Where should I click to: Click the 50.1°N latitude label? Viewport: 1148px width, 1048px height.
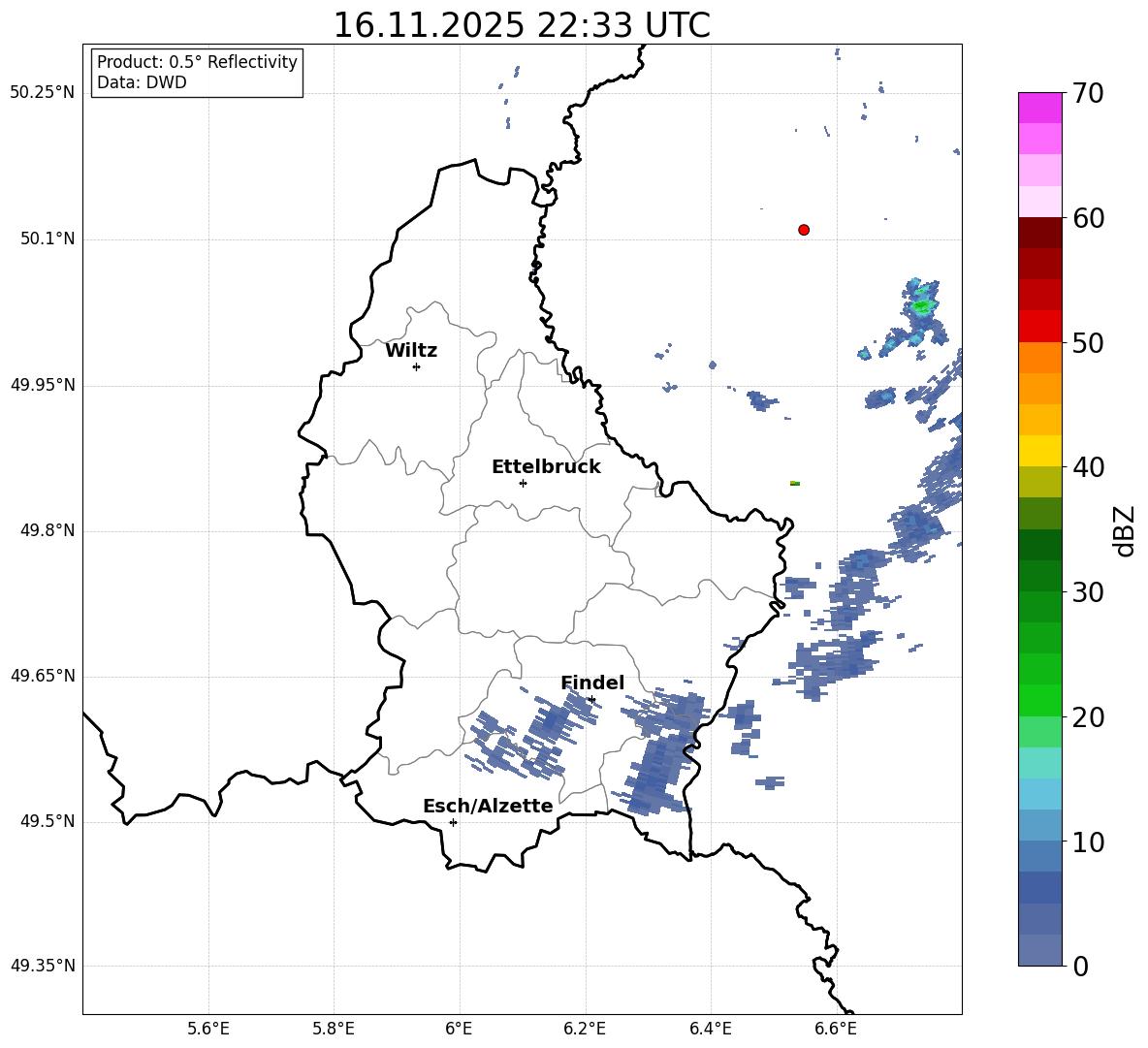coord(48,238)
